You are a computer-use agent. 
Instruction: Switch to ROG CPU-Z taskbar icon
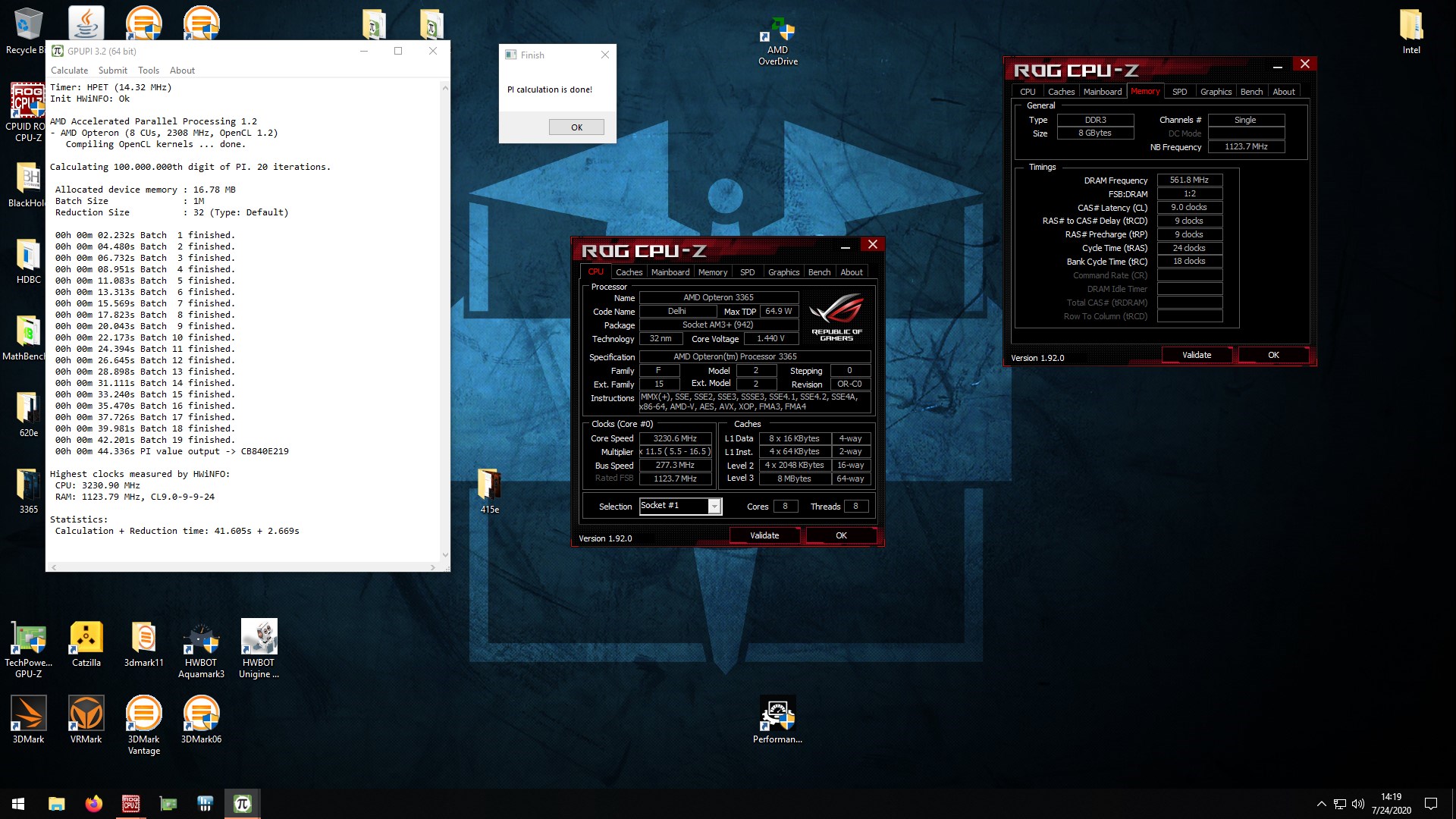coord(130,804)
